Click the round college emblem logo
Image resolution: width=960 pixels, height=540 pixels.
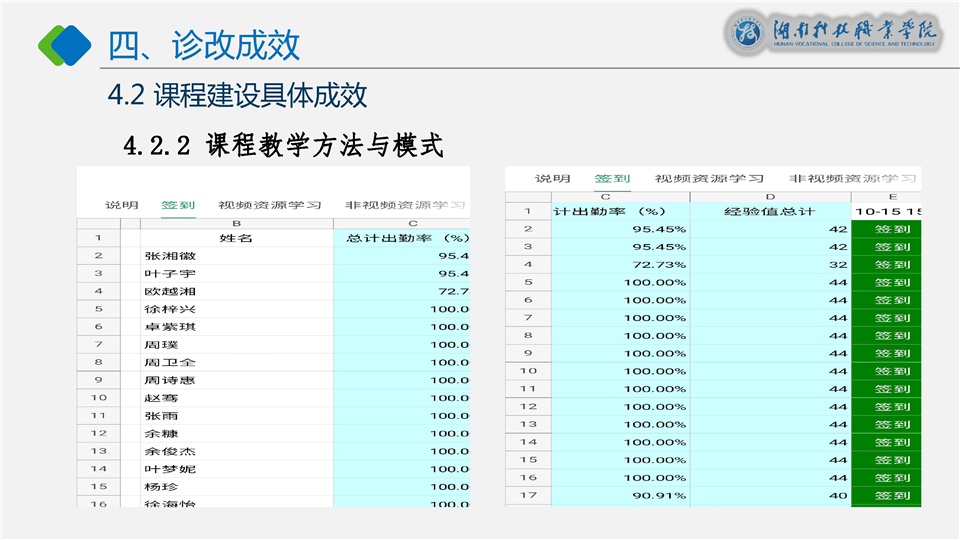tap(747, 33)
